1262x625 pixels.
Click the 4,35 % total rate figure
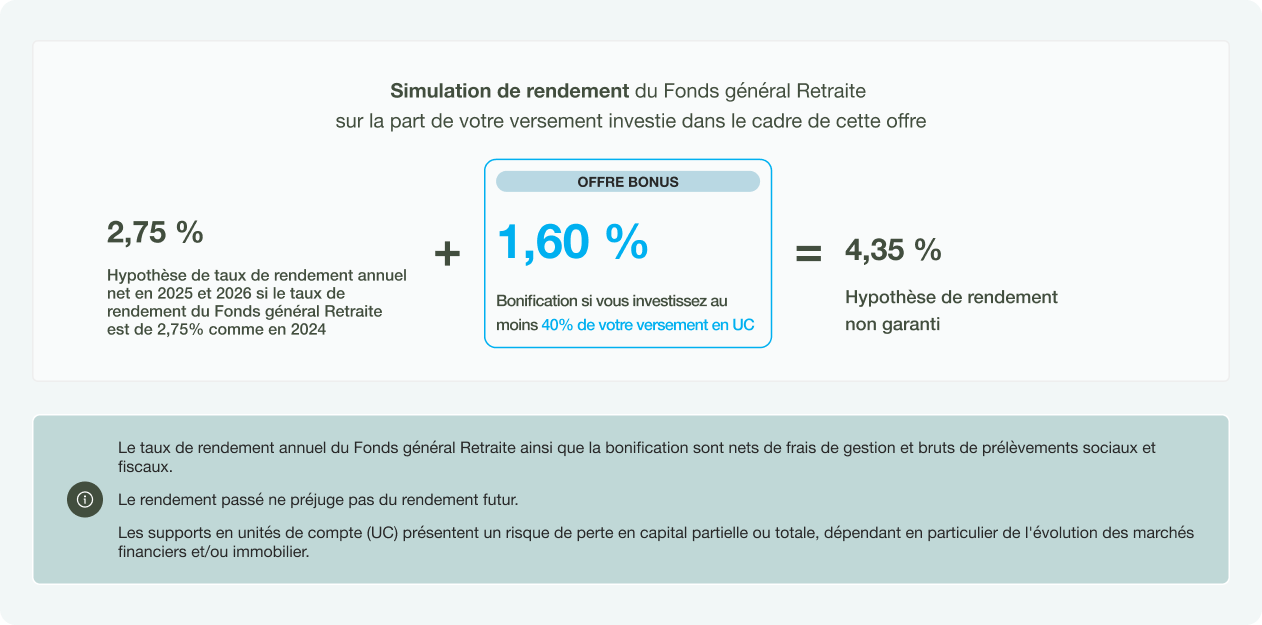click(x=893, y=250)
